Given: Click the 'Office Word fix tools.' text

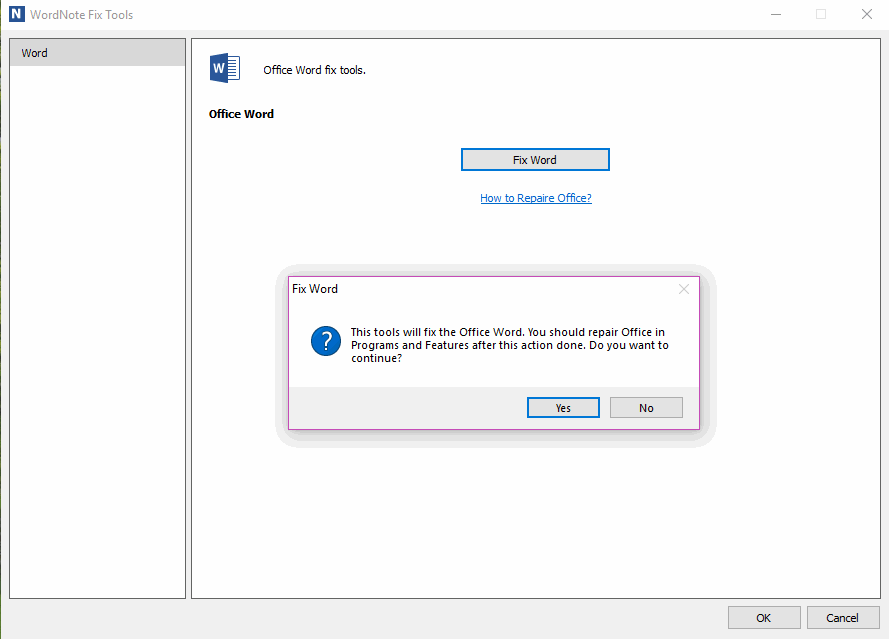Looking at the screenshot, I should pos(315,70).
